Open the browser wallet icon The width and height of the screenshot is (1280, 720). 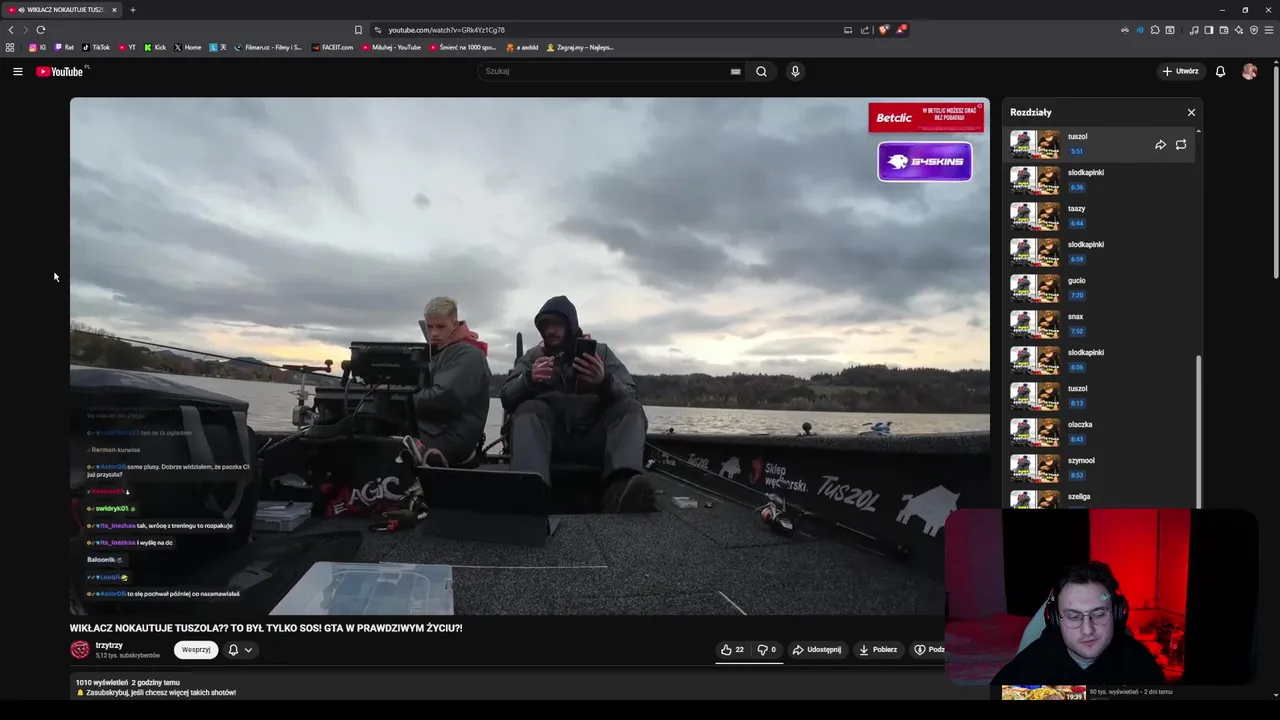click(1223, 30)
